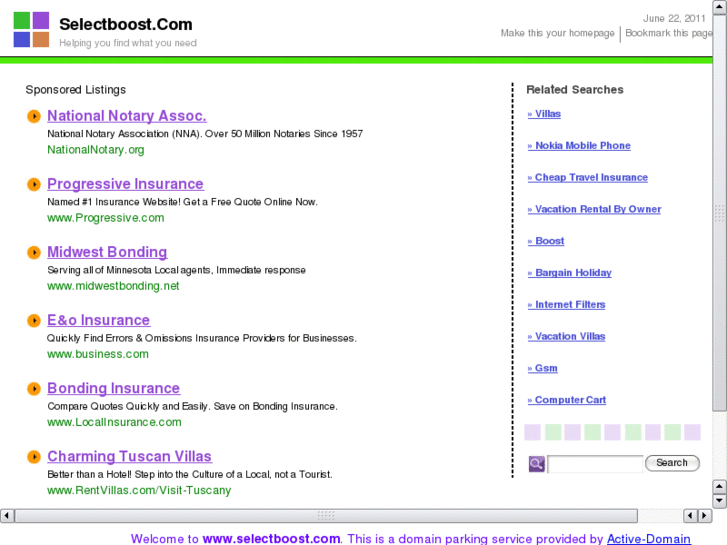Open the Bonding Insurance listing
Screen dimensions: 727x545
pyautogui.click(x=114, y=389)
